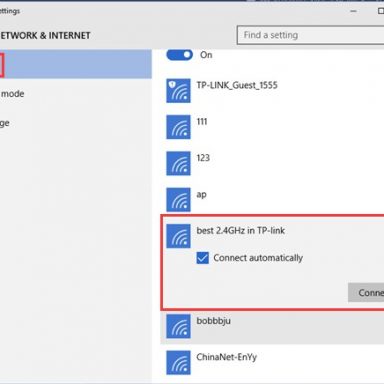This screenshot has height=384, width=384.
Task: Click the Wi-Fi icon beside network ap
Action: click(x=178, y=200)
